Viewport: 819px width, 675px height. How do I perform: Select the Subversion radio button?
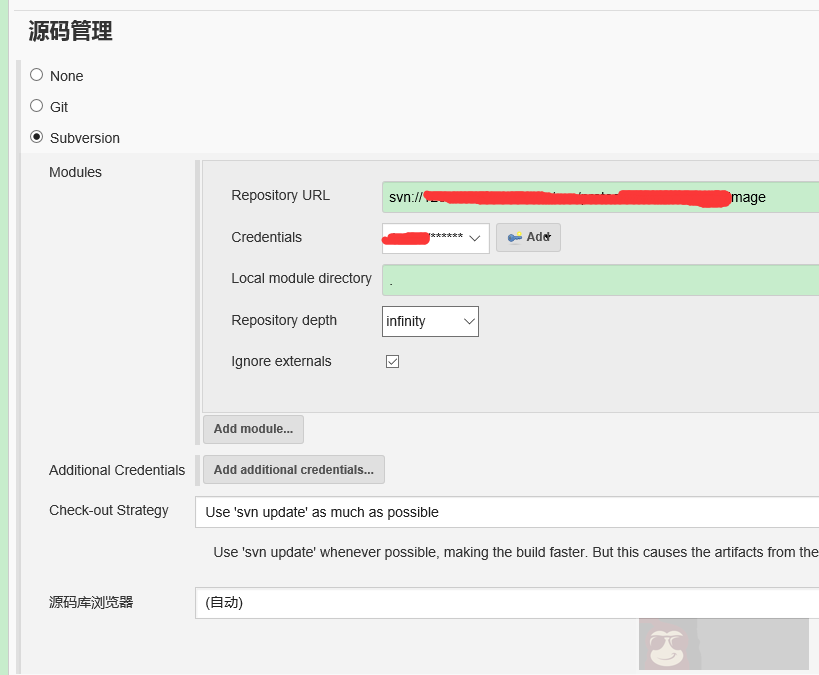(x=36, y=137)
